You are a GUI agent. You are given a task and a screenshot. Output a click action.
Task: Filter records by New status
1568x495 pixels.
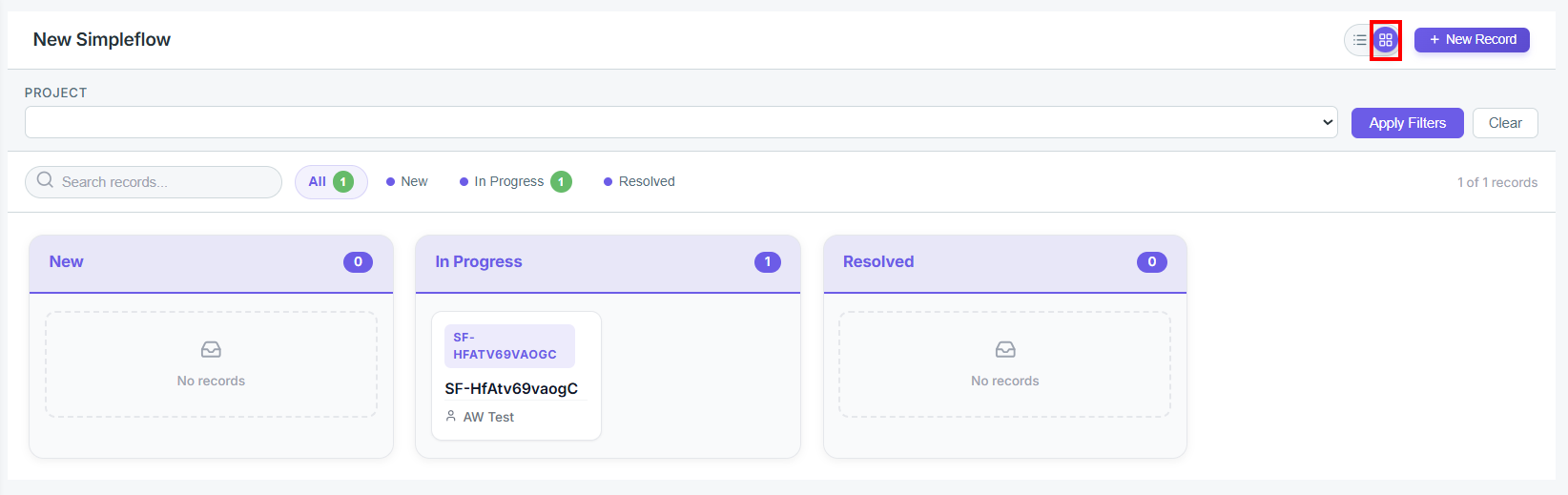coord(407,182)
